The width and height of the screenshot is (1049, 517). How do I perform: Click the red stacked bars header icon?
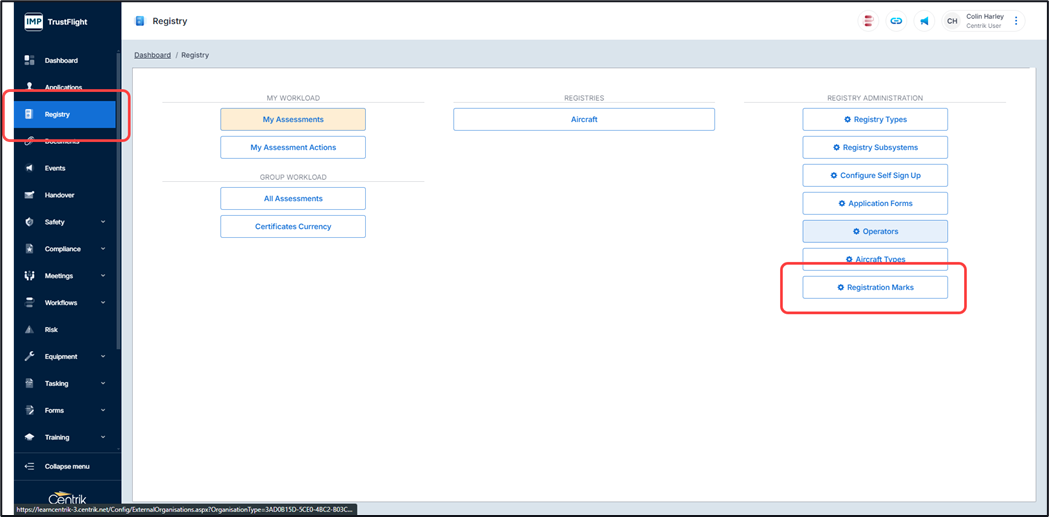point(868,21)
